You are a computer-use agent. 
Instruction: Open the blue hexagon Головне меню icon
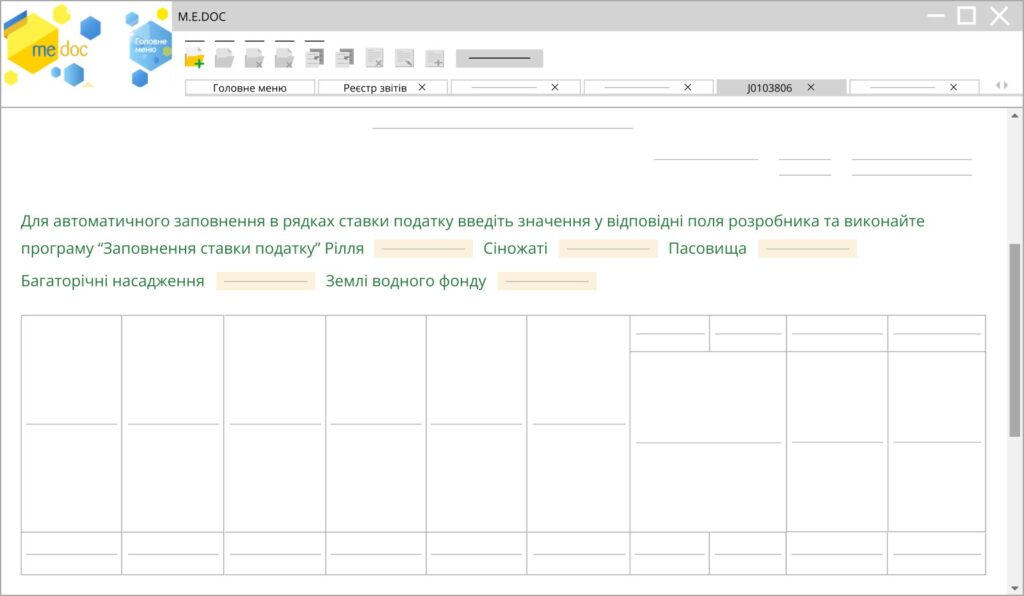pyautogui.click(x=149, y=46)
